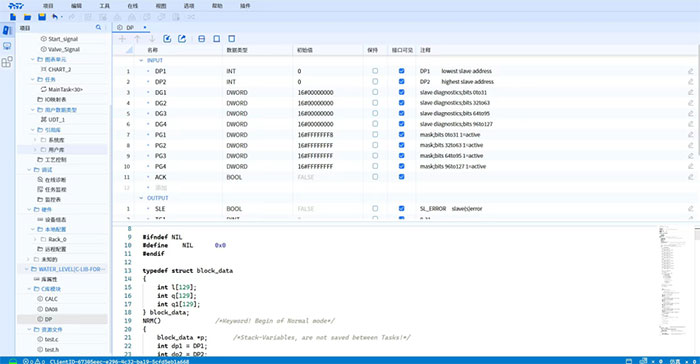Expand the Rack_0 tree node
Image resolution: width=700 pixels, height=364 pixels.
pyautogui.click(x=35, y=239)
